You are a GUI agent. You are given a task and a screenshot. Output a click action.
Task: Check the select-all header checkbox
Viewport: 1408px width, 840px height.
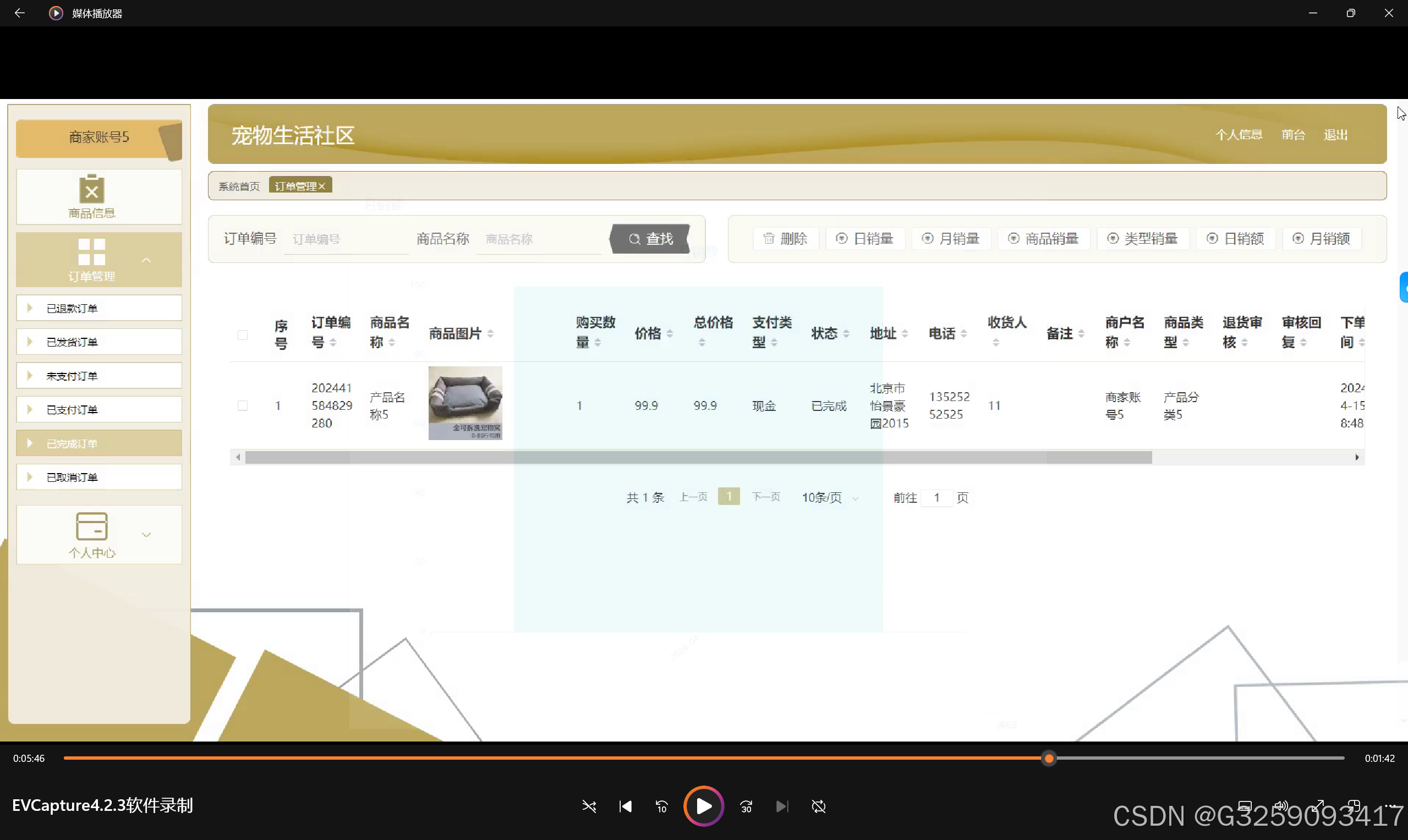(243, 334)
